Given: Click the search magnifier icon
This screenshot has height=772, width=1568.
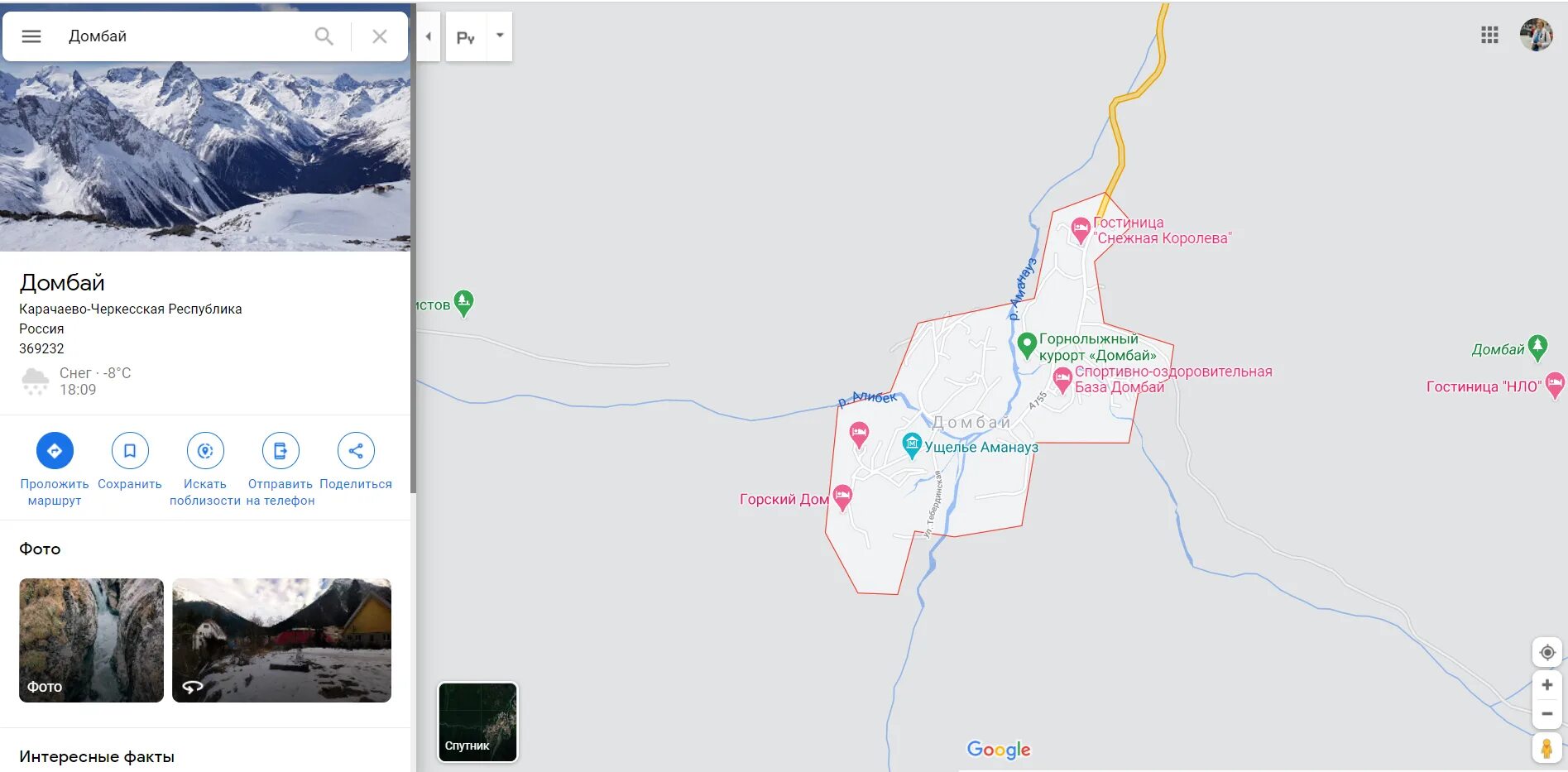Looking at the screenshot, I should click(x=324, y=36).
